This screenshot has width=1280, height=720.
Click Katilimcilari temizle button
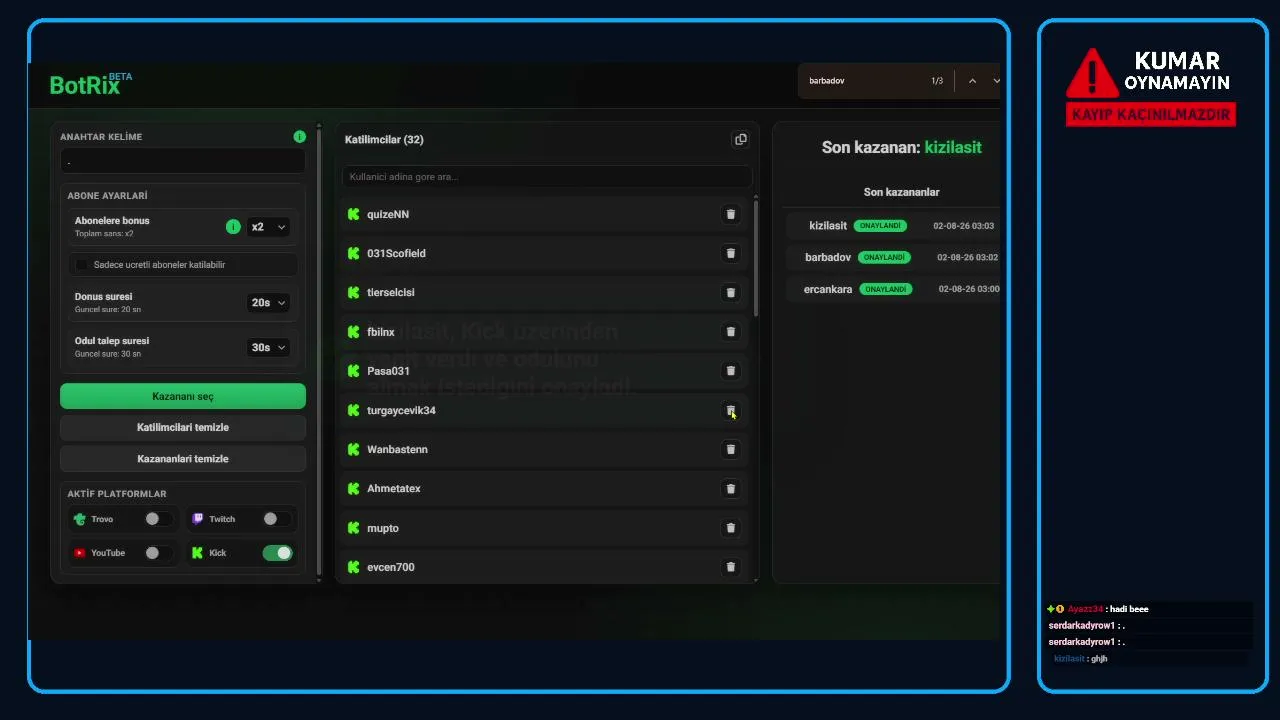183,427
